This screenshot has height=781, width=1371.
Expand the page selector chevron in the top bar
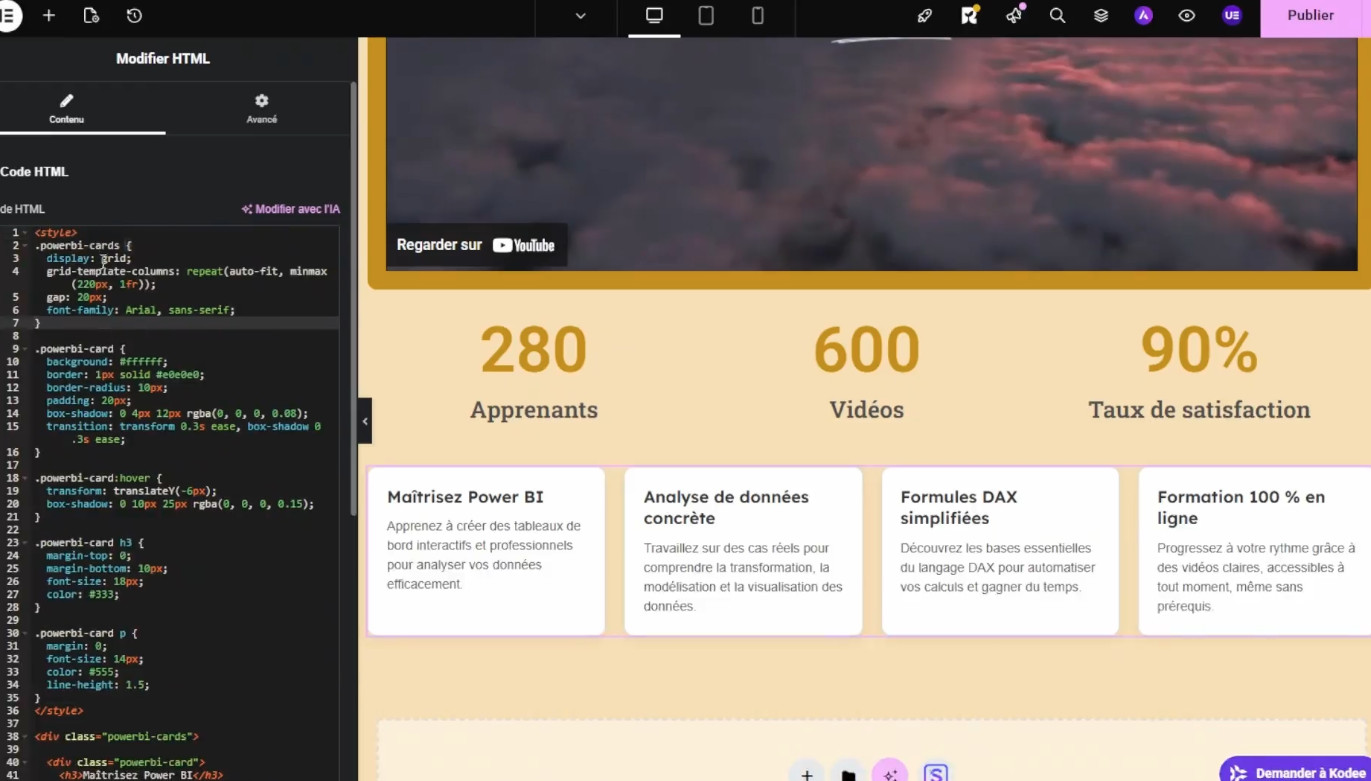[x=580, y=16]
